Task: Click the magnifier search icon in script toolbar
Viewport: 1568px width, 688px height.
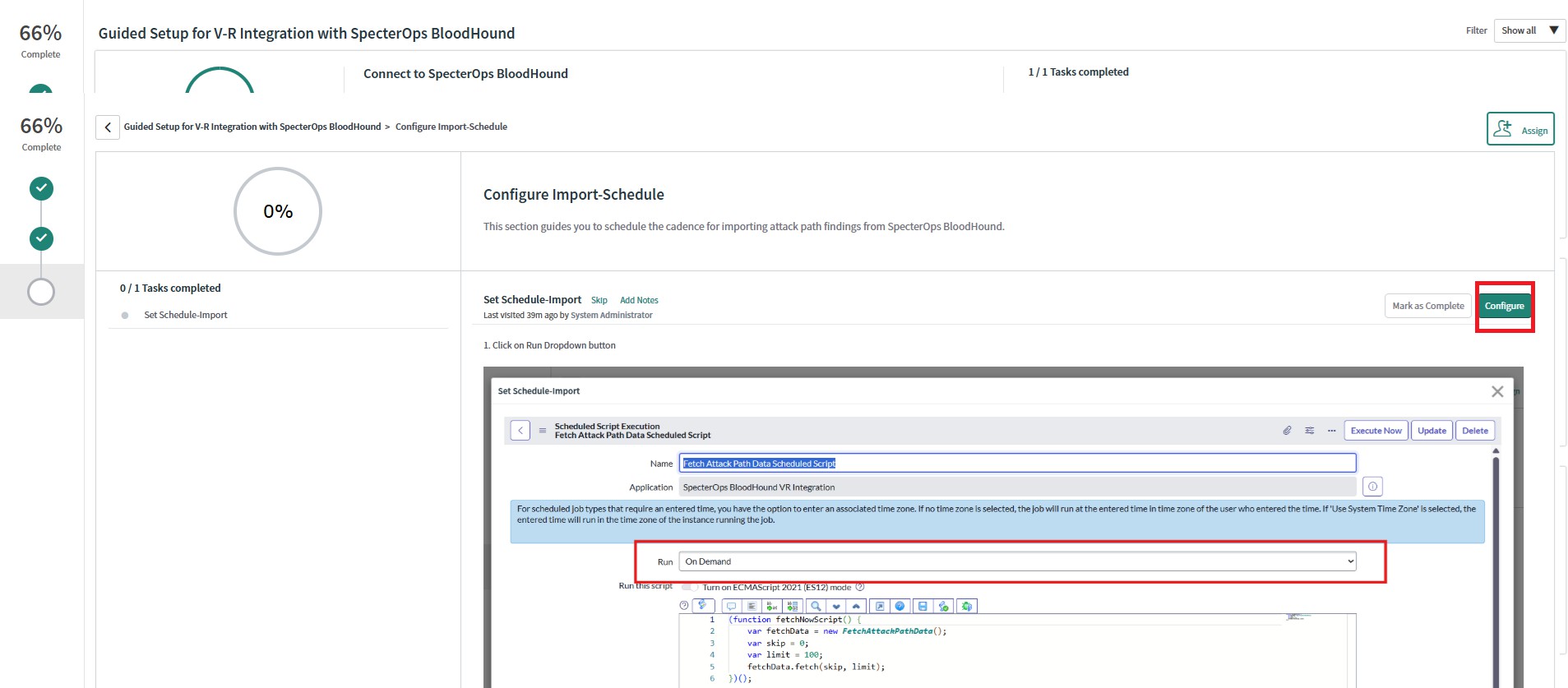Action: click(x=816, y=606)
